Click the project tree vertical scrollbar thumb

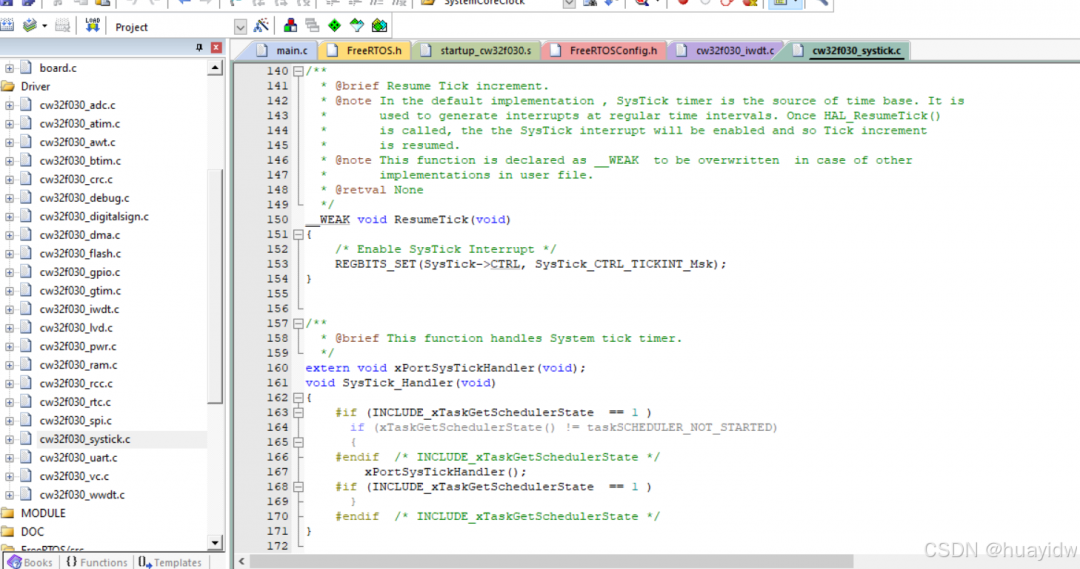pyautogui.click(x=215, y=286)
